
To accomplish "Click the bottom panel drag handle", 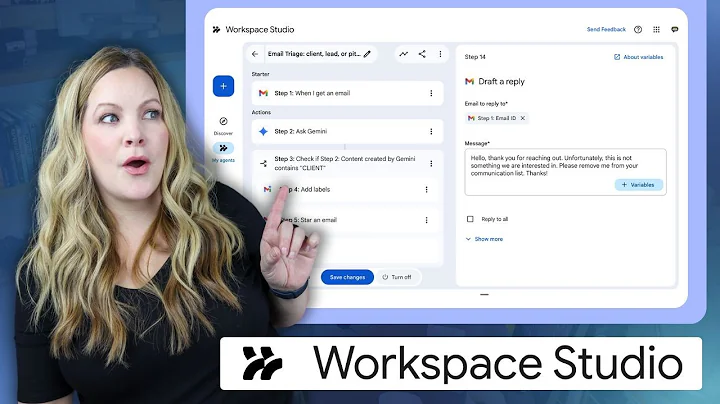I will pyautogui.click(x=484, y=294).
